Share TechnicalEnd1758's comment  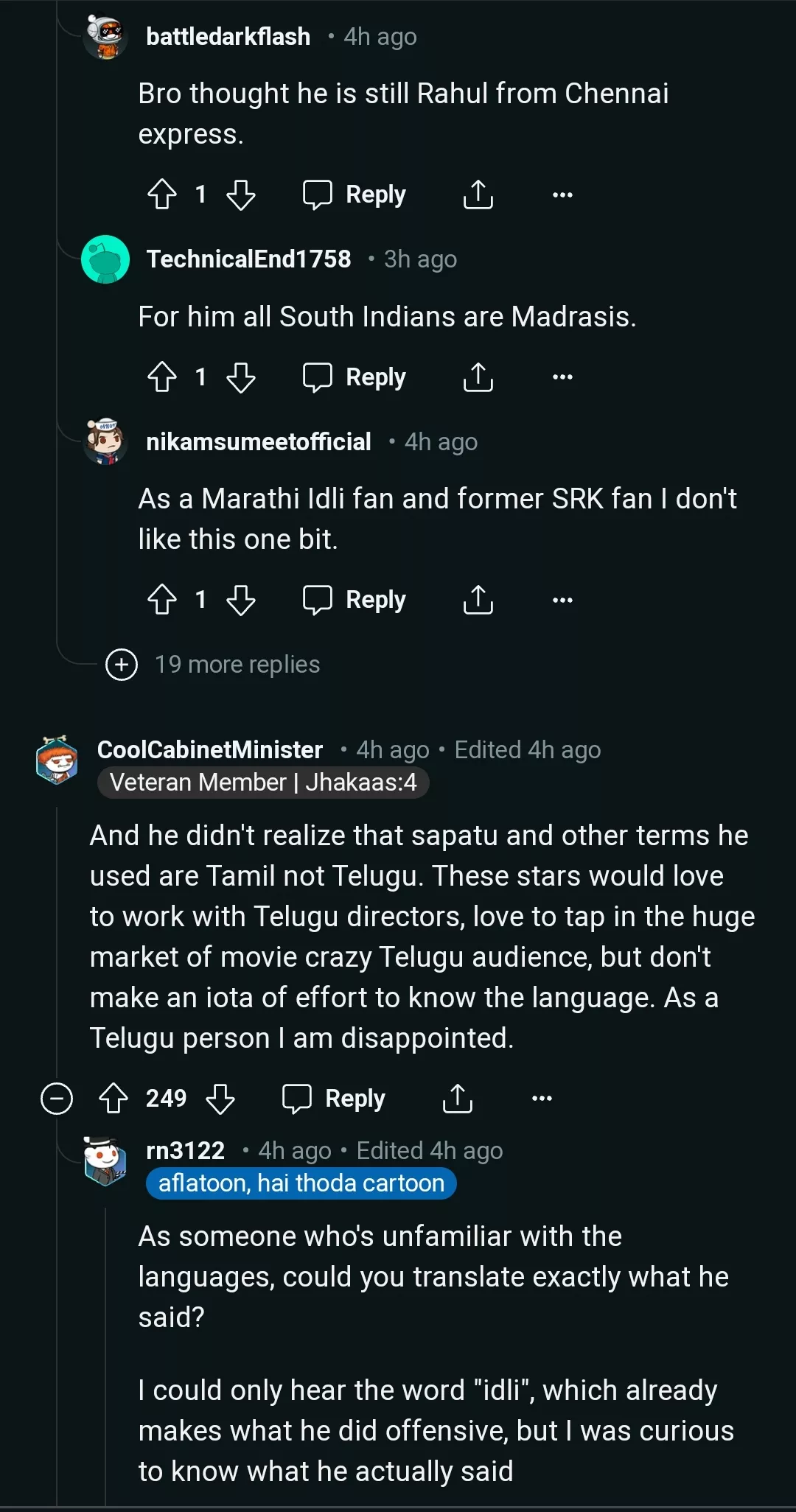[x=478, y=377]
